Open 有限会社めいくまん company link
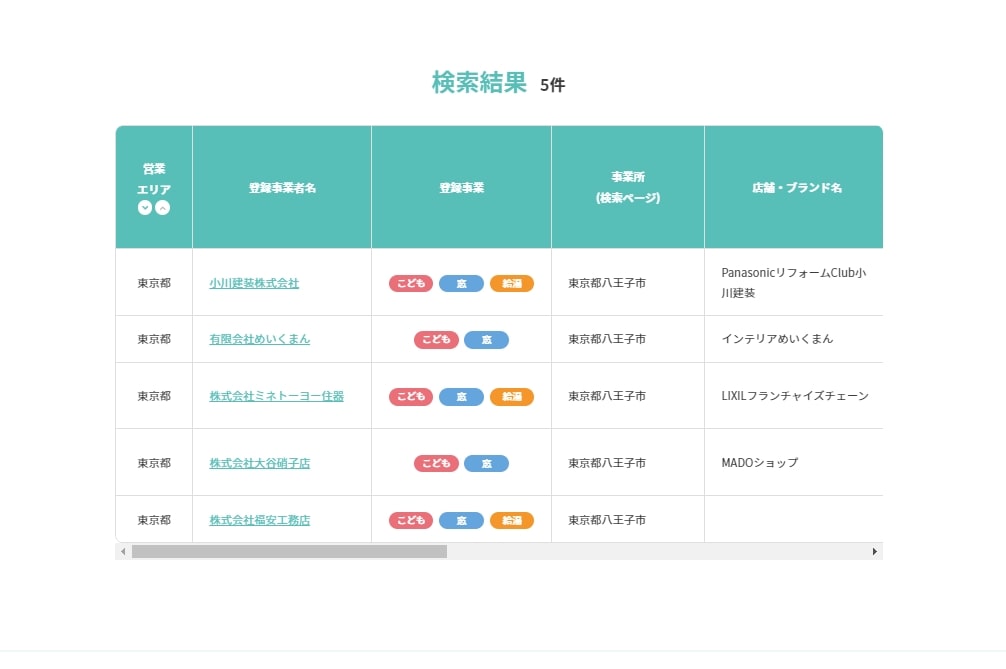 [x=259, y=339]
